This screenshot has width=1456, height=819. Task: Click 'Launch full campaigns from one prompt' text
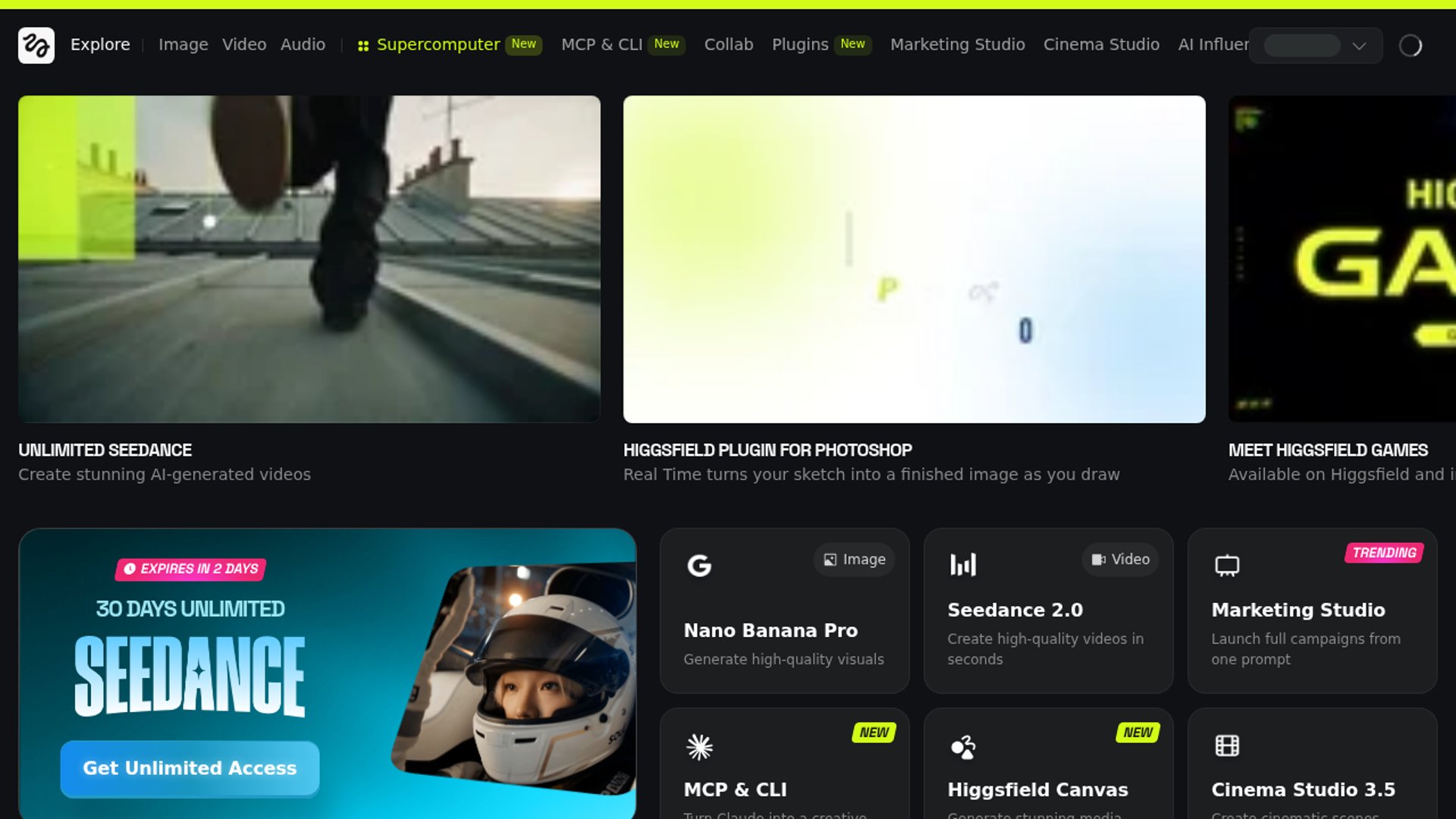(1305, 649)
